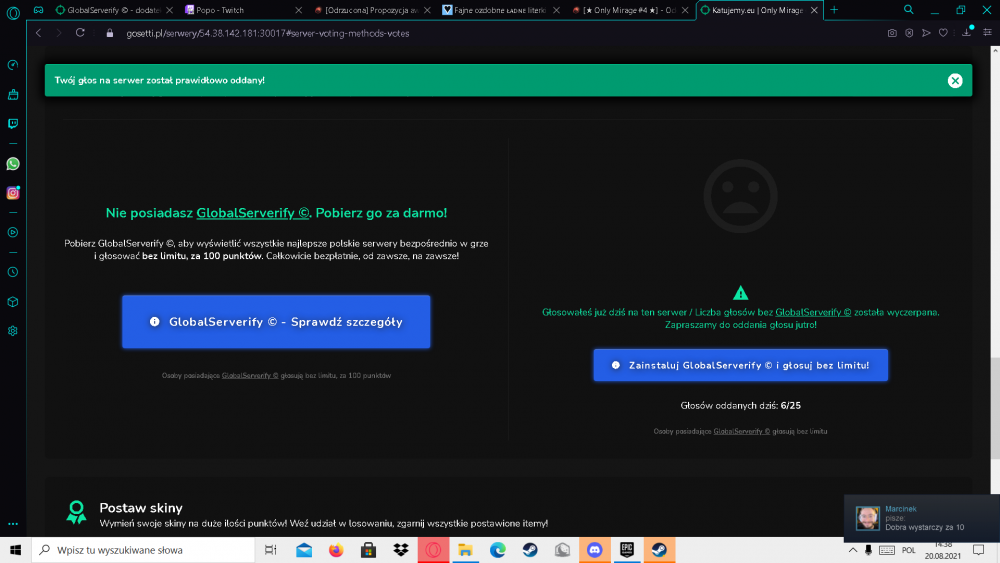Open Dropbox from taskbar
Screen dimensions: 1000x563
tap(401, 550)
